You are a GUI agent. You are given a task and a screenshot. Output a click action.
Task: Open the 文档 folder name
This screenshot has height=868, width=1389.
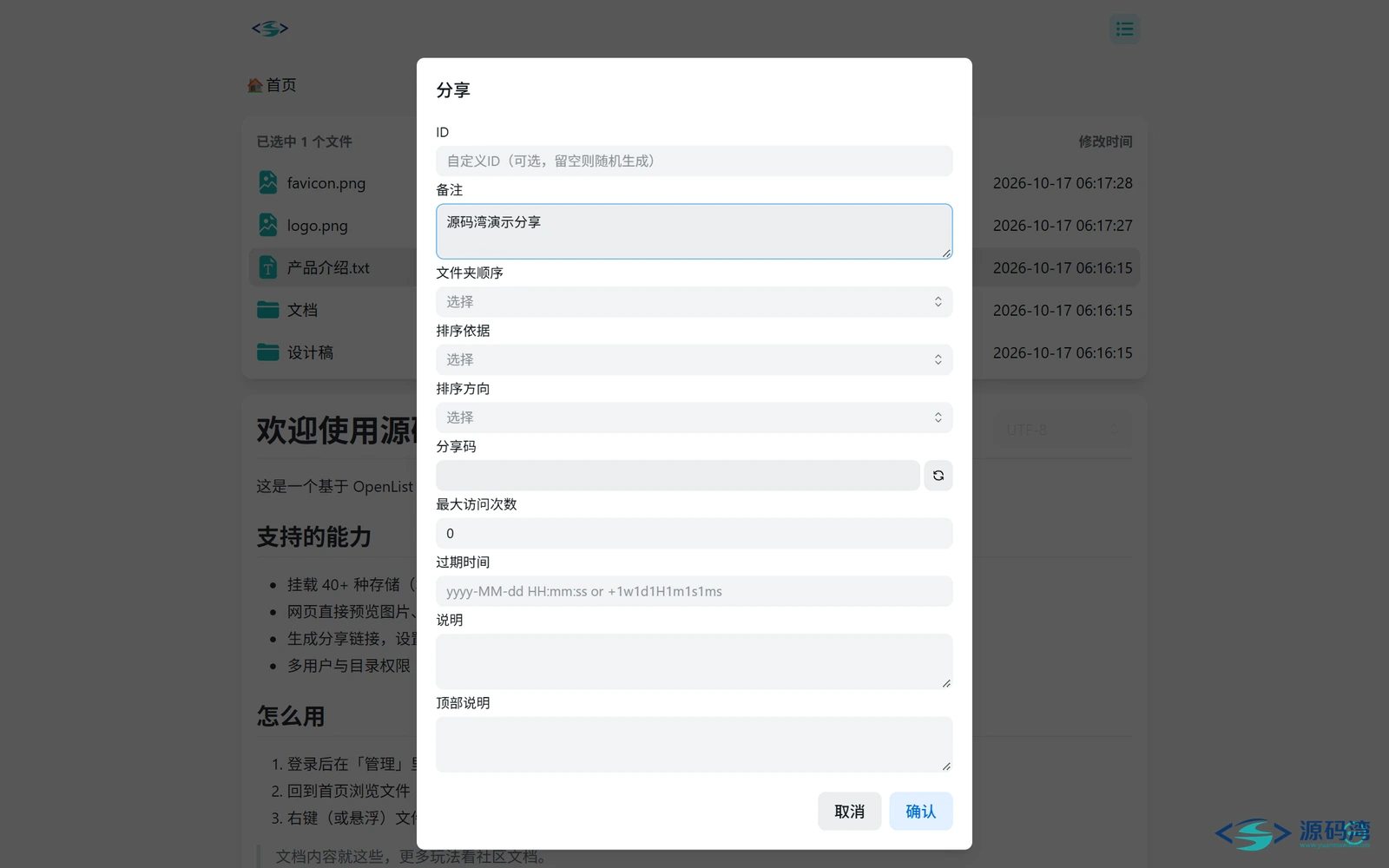pyautogui.click(x=302, y=310)
